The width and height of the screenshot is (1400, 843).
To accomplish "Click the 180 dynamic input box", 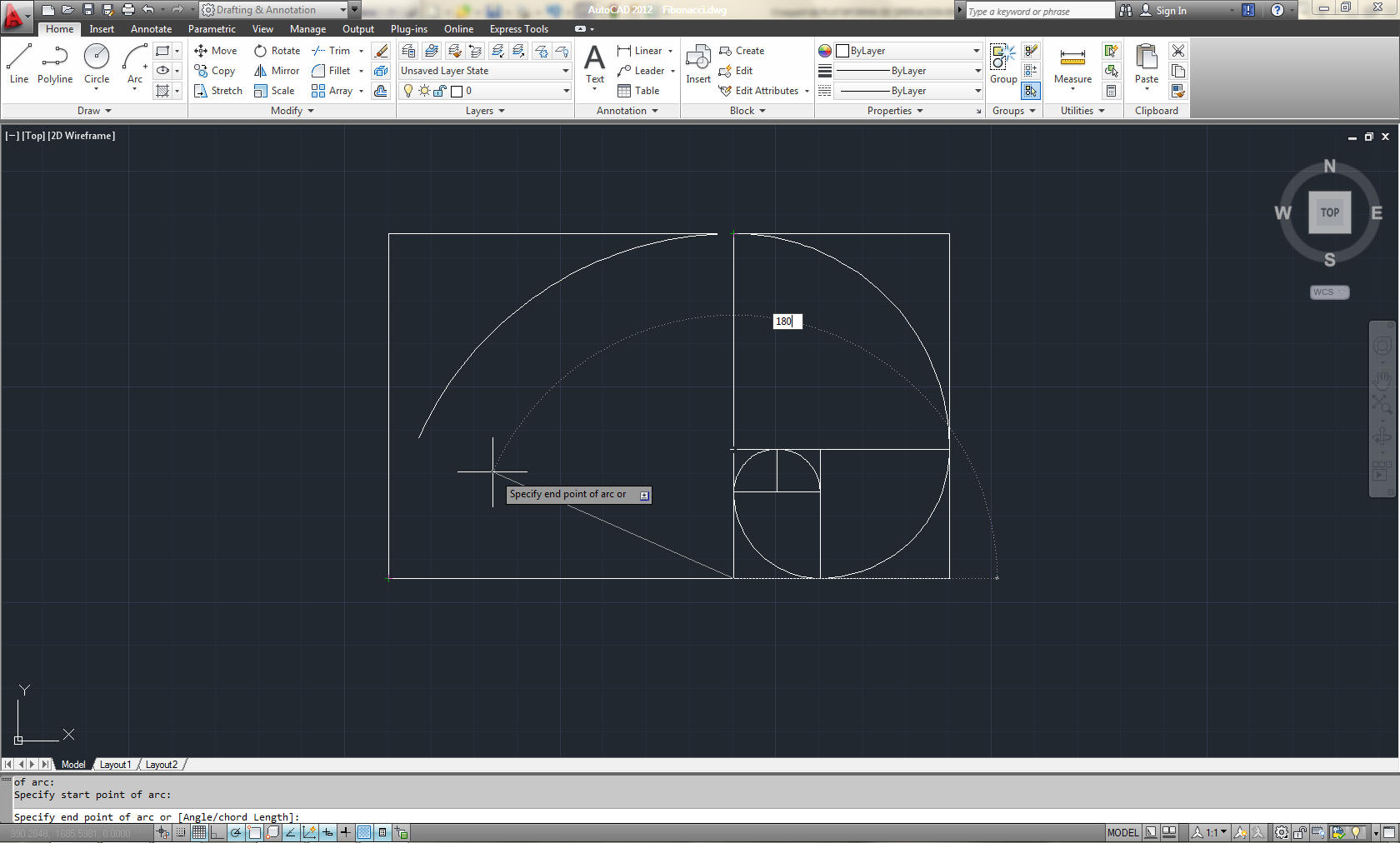I will coord(787,322).
